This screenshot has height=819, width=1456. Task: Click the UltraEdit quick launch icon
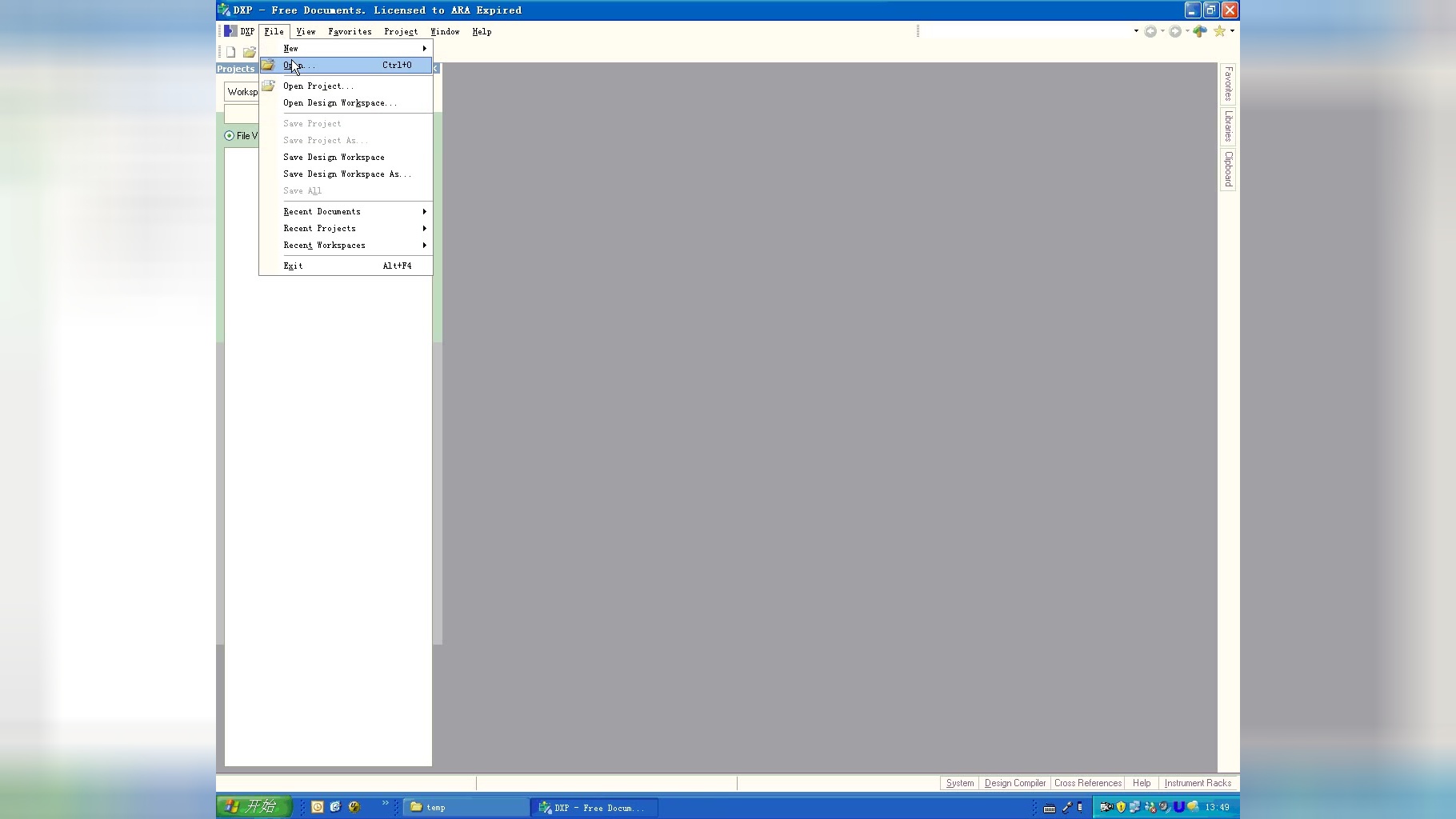354,807
